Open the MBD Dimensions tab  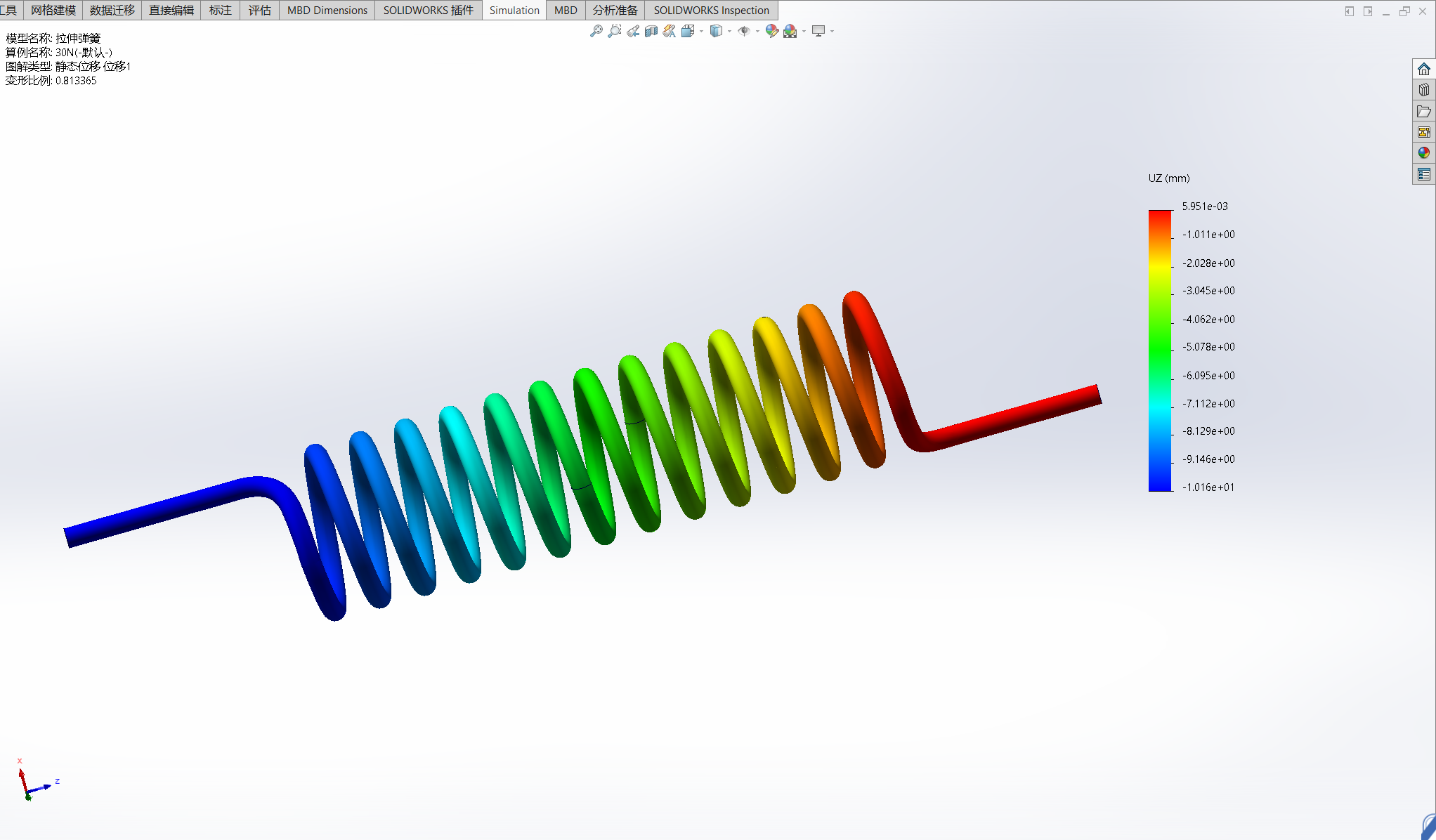click(327, 10)
